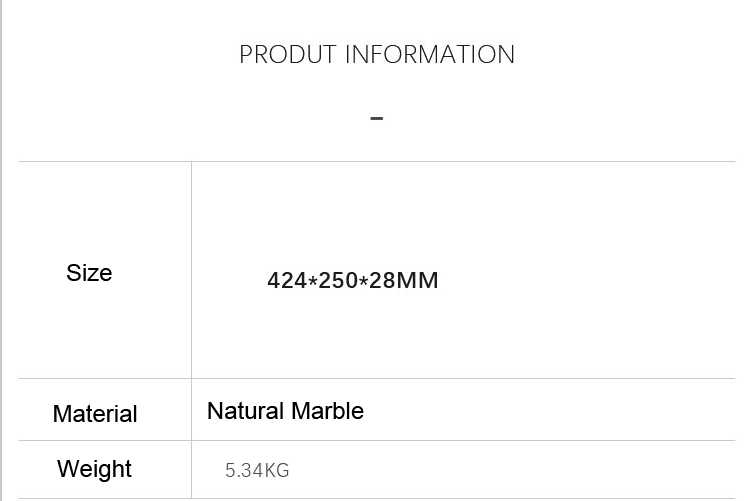This screenshot has width=751, height=501.
Task: Select the Material row label
Action: [x=95, y=413]
